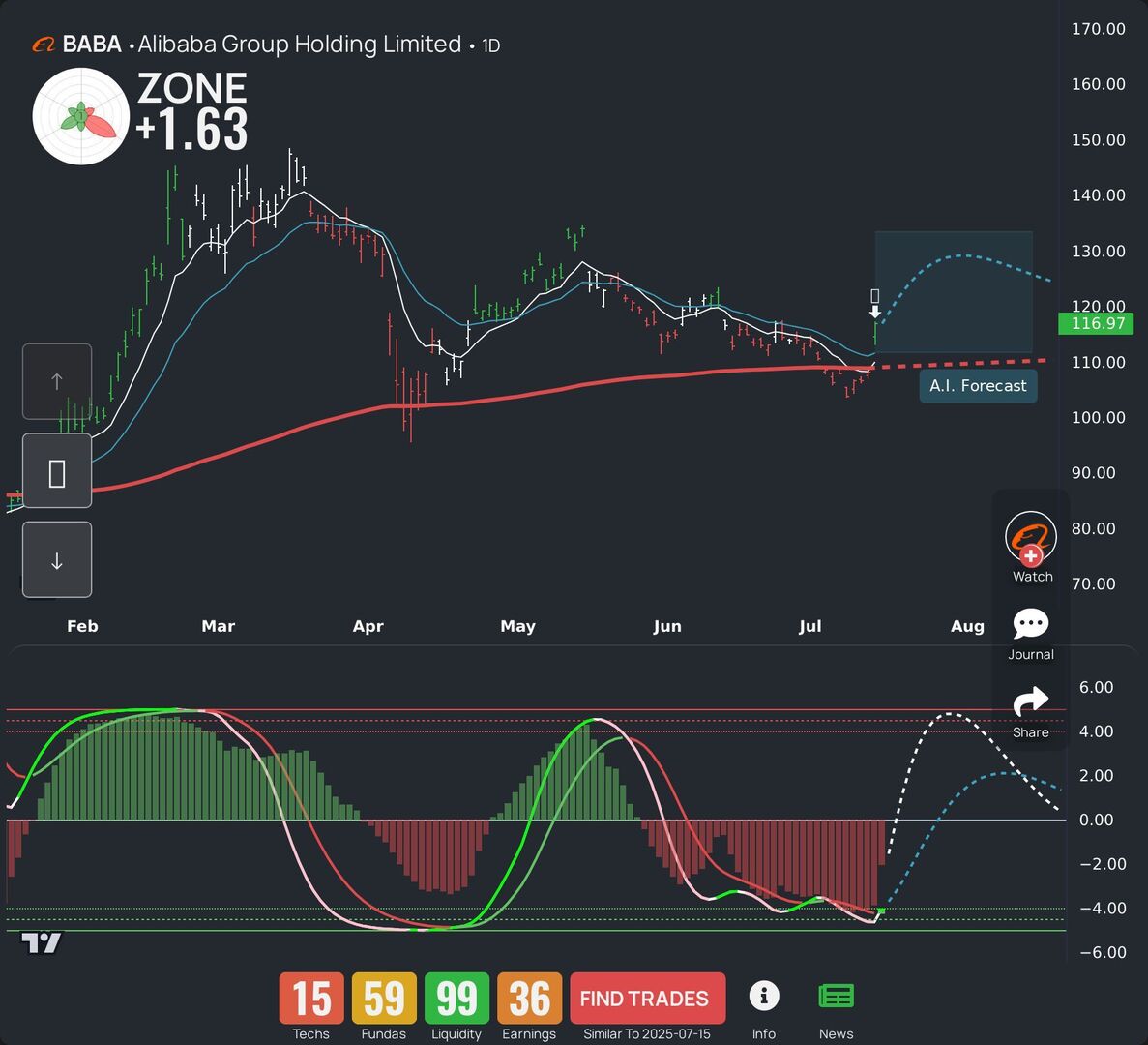Image resolution: width=1148 pixels, height=1045 pixels.
Task: Click the Apr label on time axis
Action: [368, 626]
